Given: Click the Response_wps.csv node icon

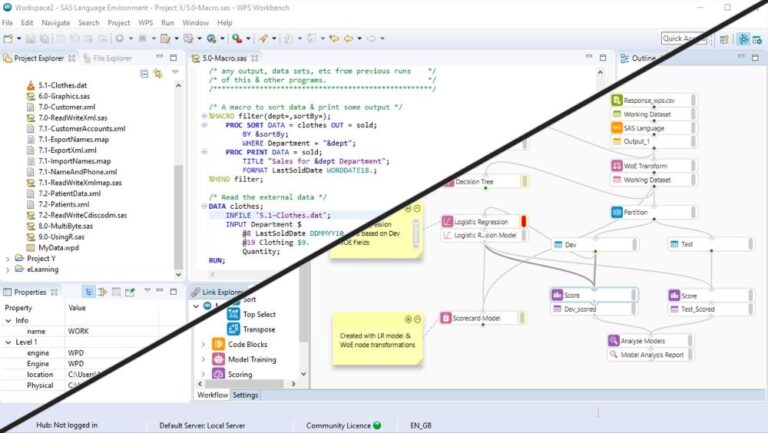Looking at the screenshot, I should coord(617,100).
